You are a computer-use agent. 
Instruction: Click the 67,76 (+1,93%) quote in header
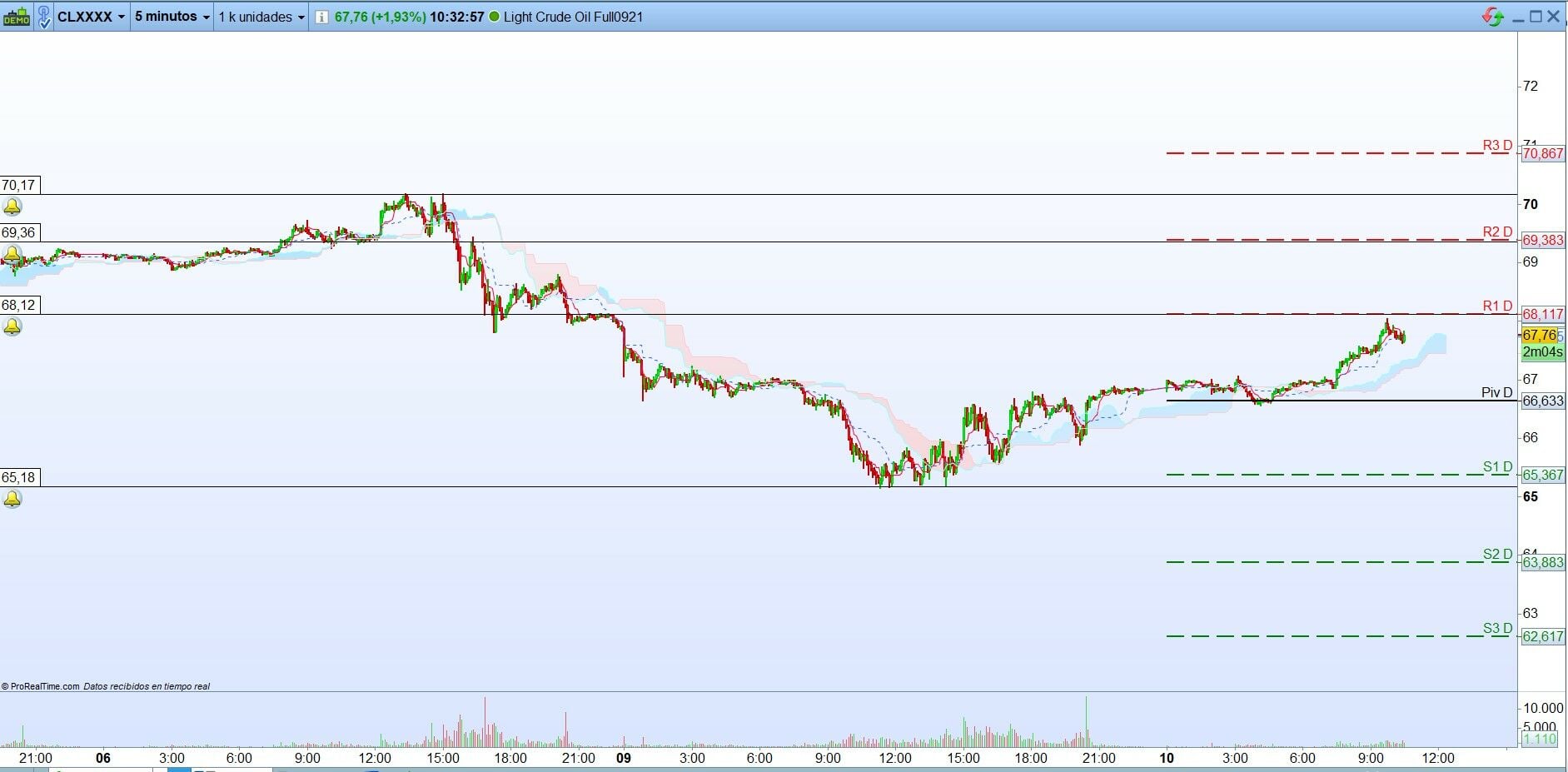[x=381, y=17]
